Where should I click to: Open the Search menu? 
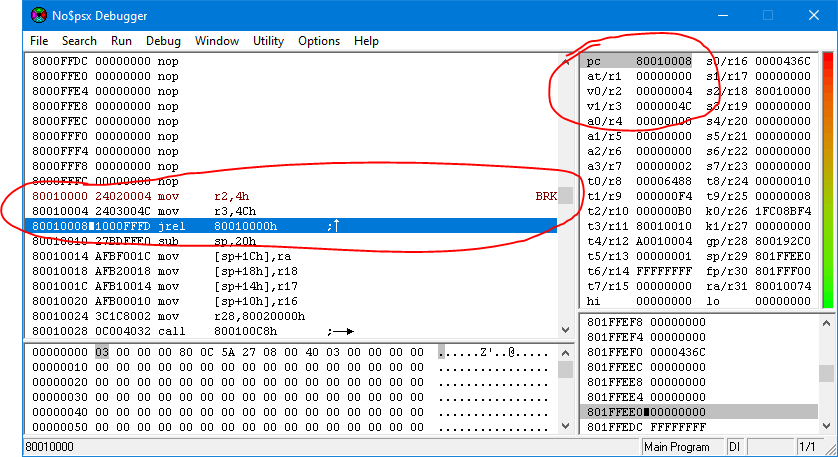(79, 41)
